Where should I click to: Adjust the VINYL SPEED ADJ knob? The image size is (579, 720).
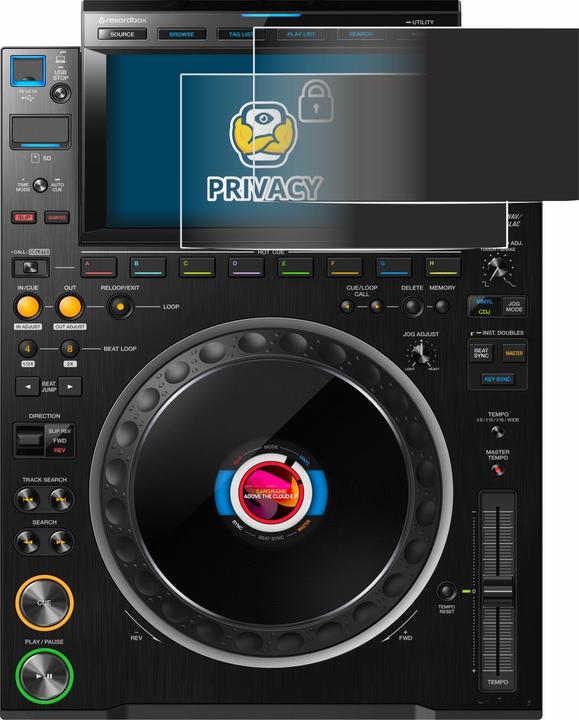(x=497, y=269)
